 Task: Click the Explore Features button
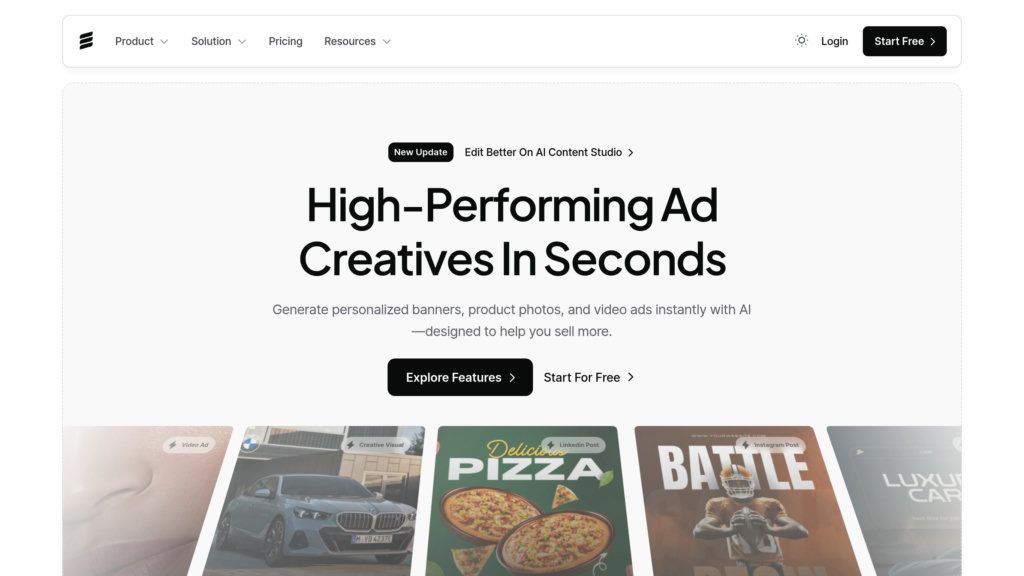tap(460, 377)
